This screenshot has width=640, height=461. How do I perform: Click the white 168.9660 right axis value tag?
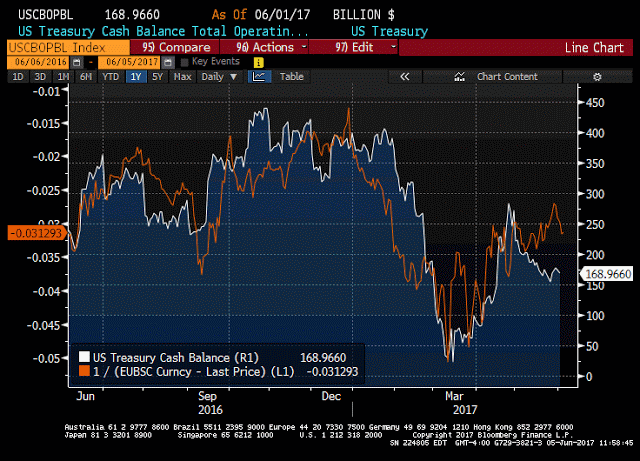608,274
